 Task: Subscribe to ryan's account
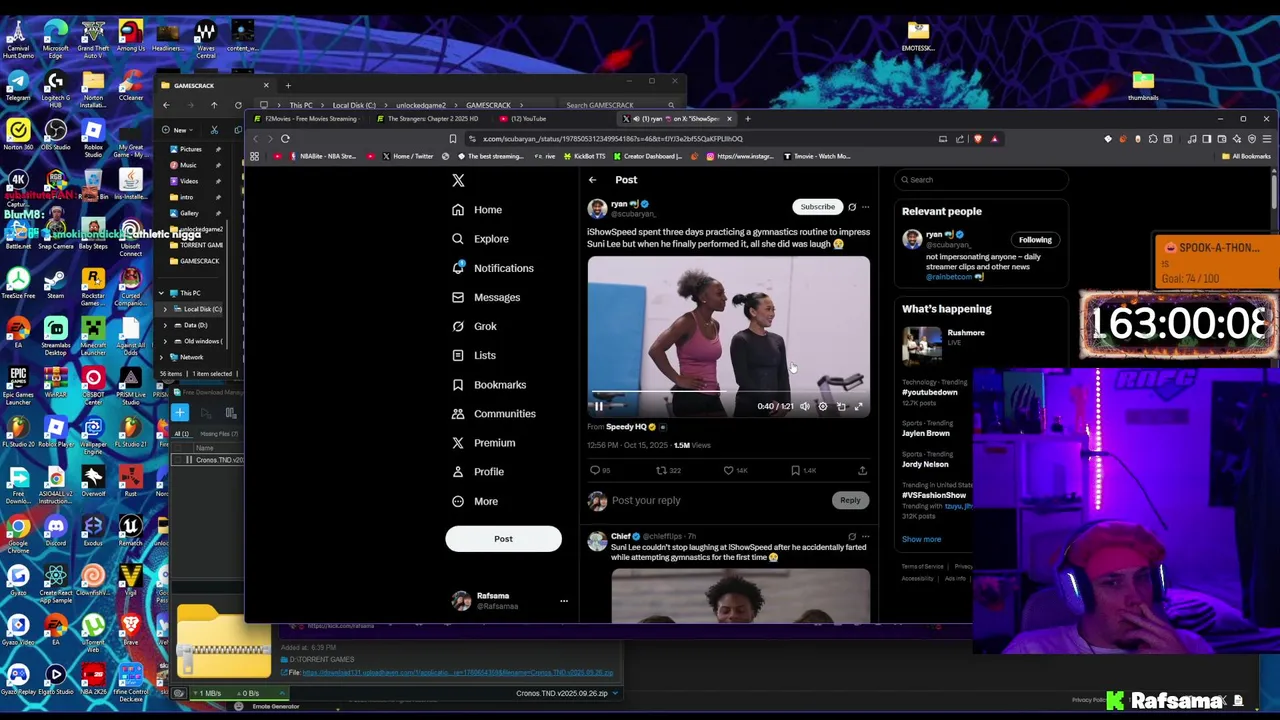(817, 207)
